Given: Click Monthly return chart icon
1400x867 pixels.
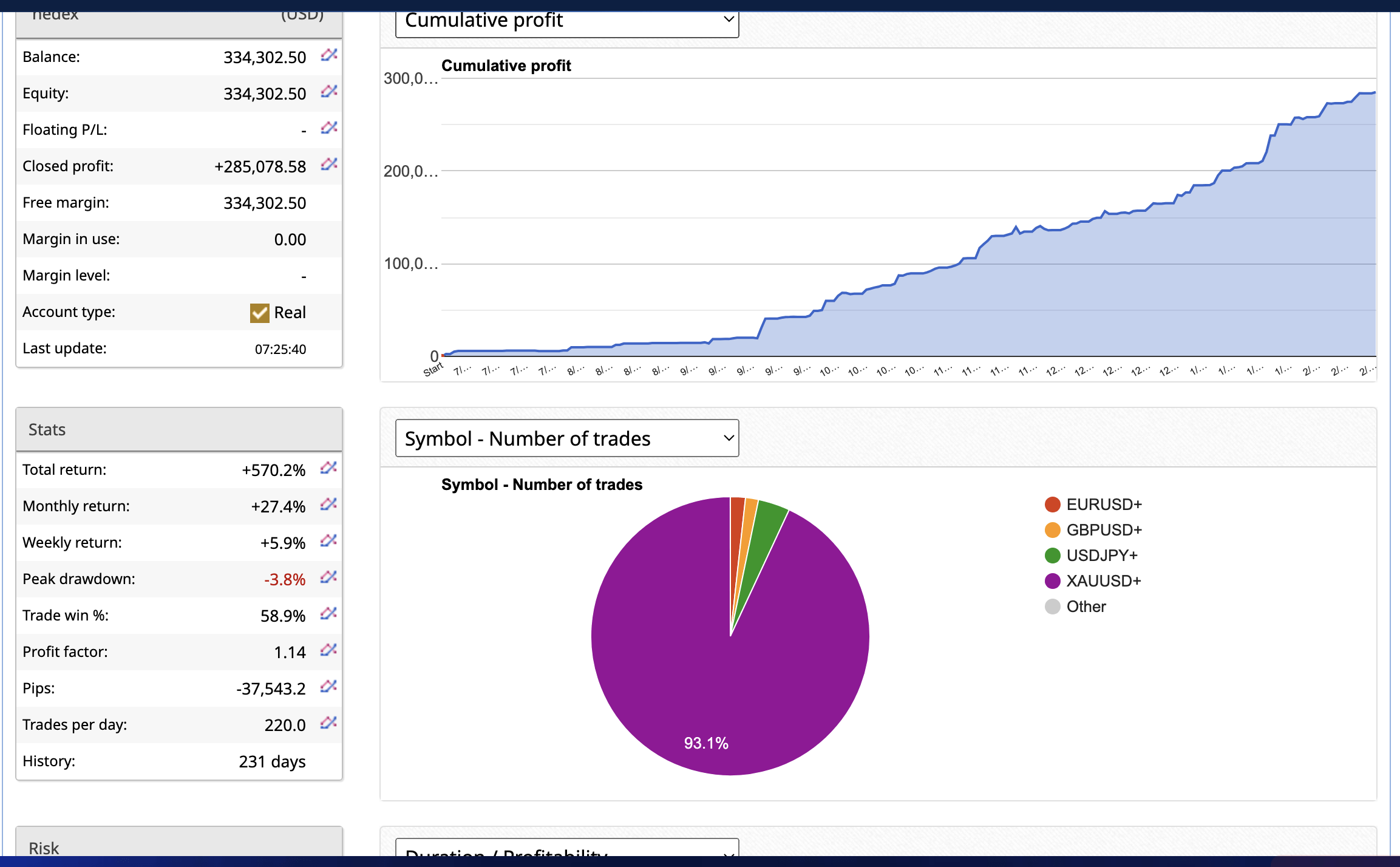Looking at the screenshot, I should [x=328, y=505].
